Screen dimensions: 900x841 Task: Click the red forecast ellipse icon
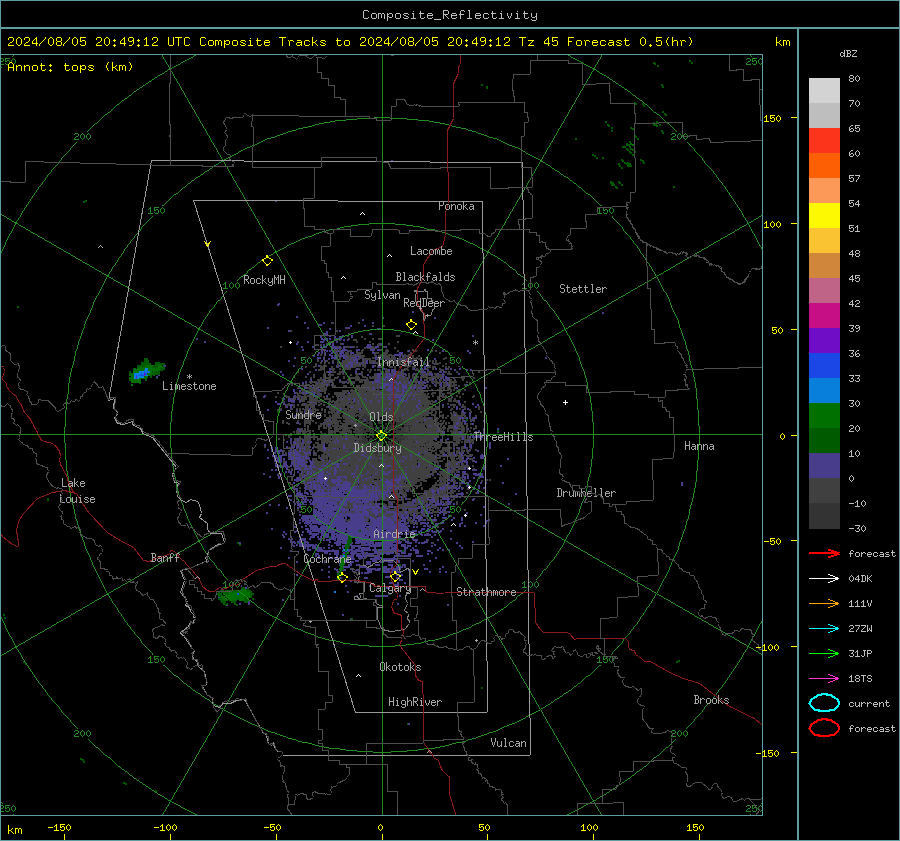[824, 728]
